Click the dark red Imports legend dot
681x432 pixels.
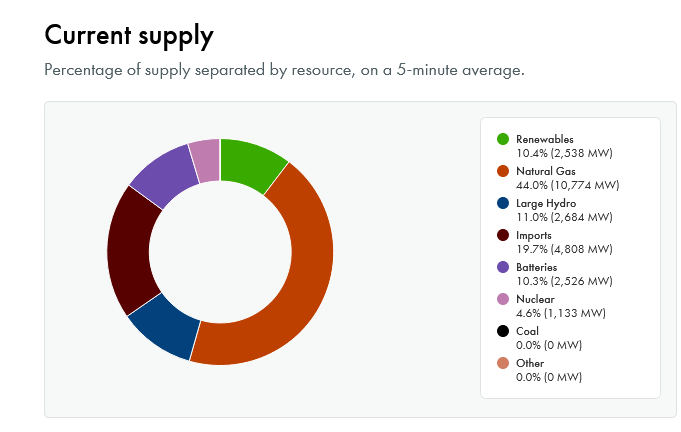point(503,235)
